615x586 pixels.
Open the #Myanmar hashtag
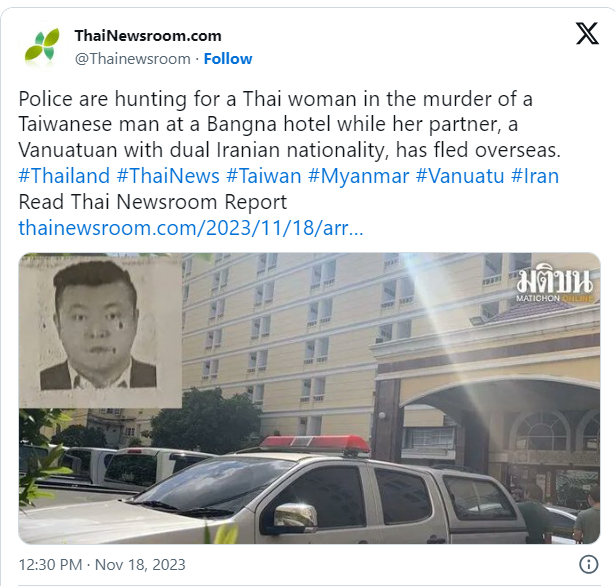point(358,176)
